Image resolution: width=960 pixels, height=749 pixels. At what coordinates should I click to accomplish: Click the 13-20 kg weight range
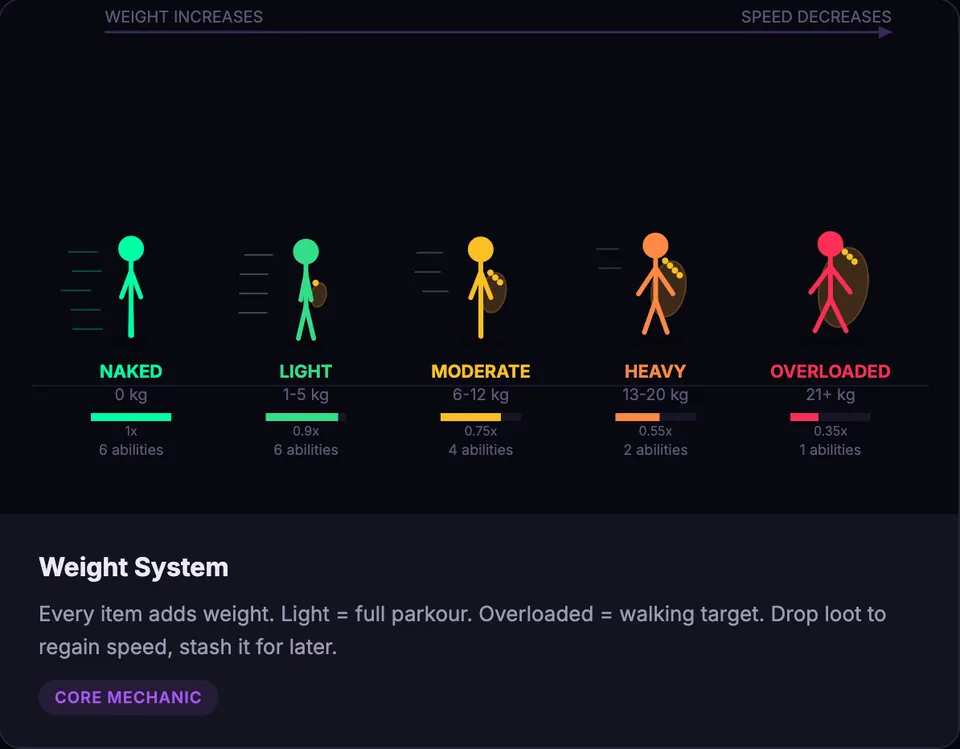click(655, 395)
